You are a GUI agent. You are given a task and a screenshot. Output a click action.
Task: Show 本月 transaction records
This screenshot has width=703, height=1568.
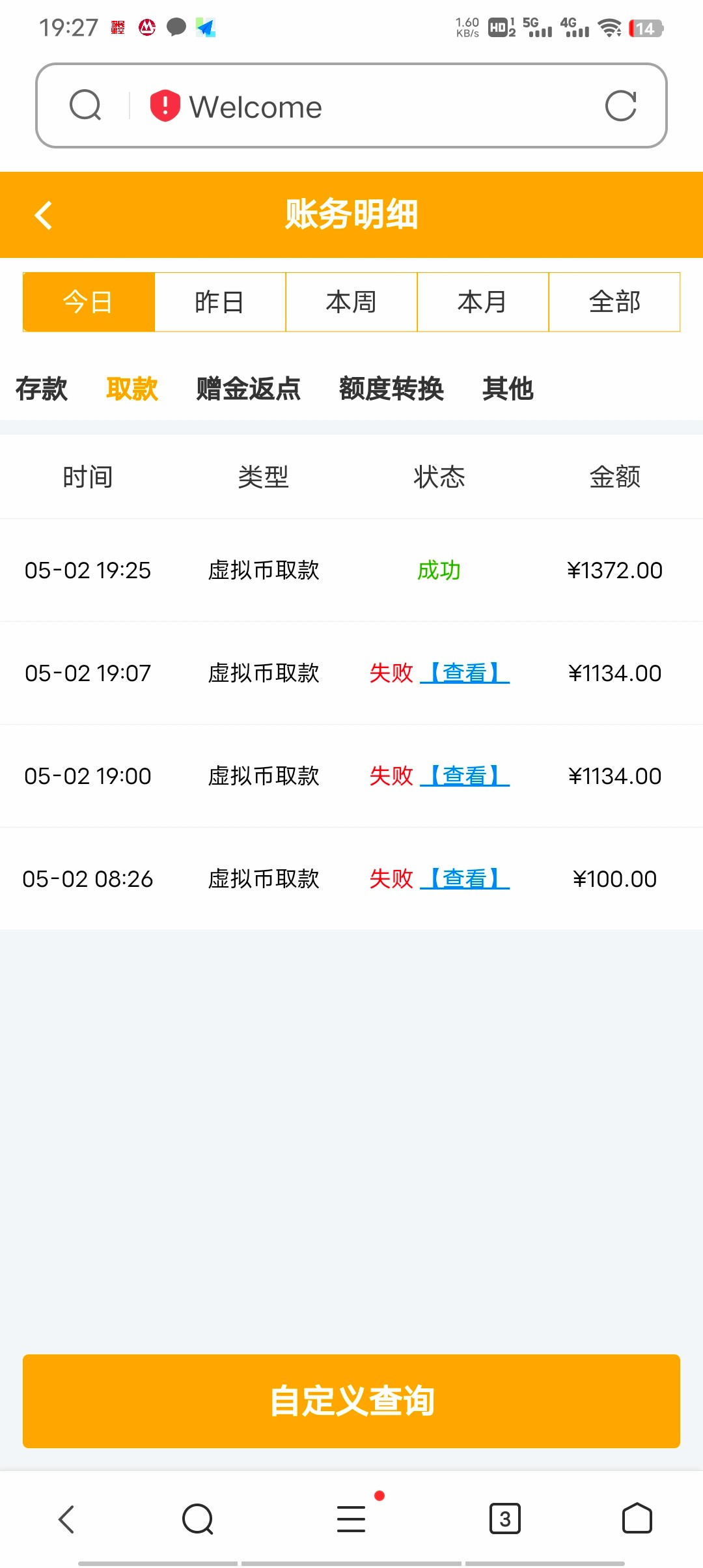483,302
